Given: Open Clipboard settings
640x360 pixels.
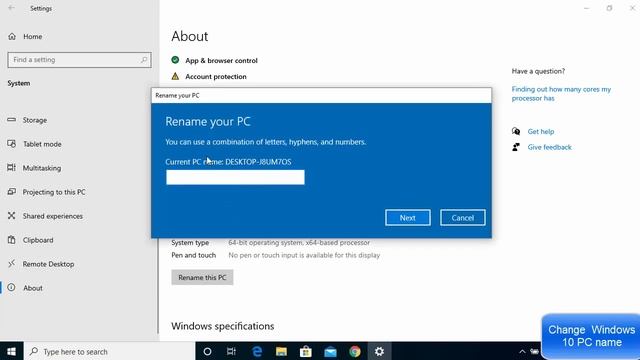Looking at the screenshot, I should (38, 240).
